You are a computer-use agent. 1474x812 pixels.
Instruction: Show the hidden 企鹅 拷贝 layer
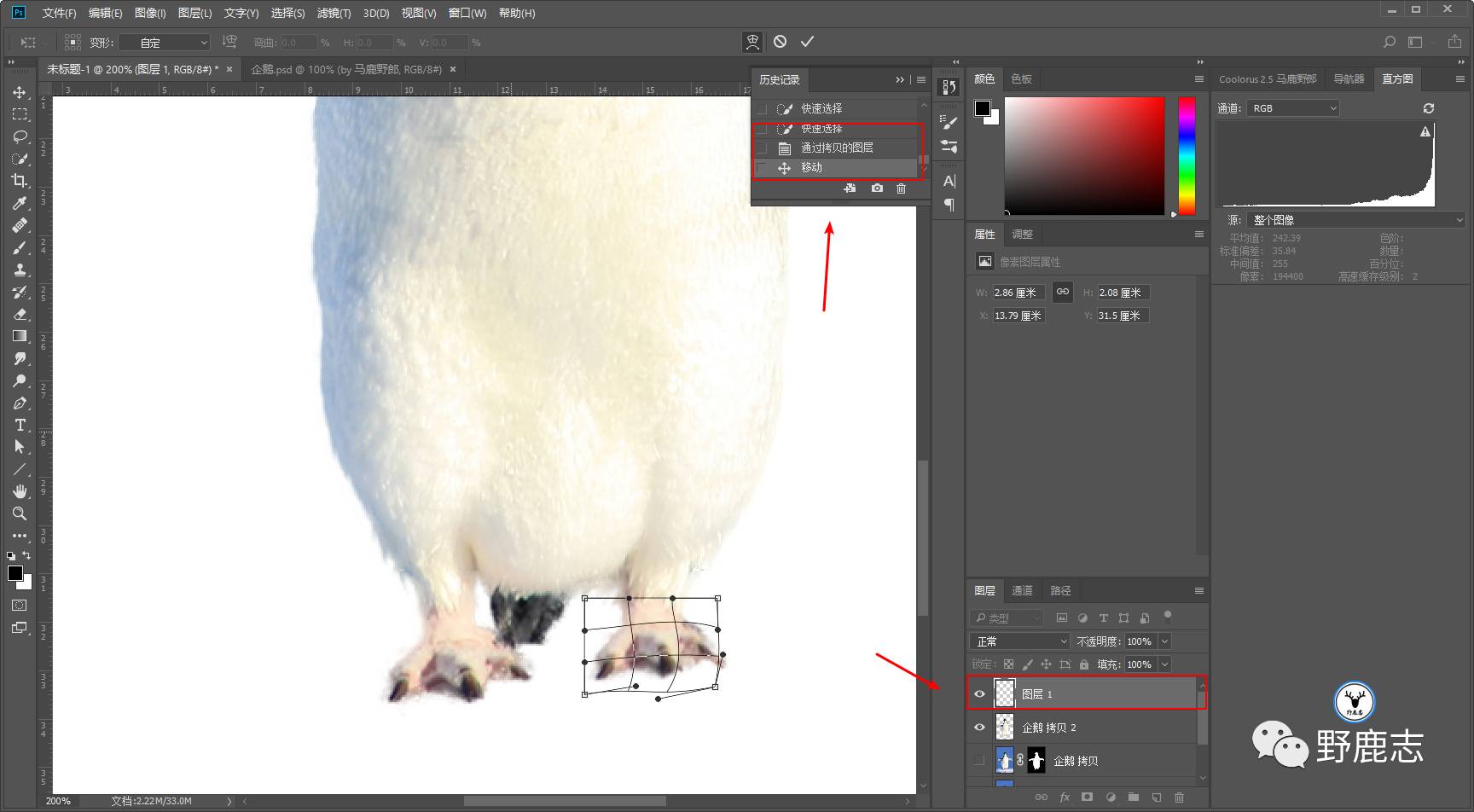(x=979, y=761)
